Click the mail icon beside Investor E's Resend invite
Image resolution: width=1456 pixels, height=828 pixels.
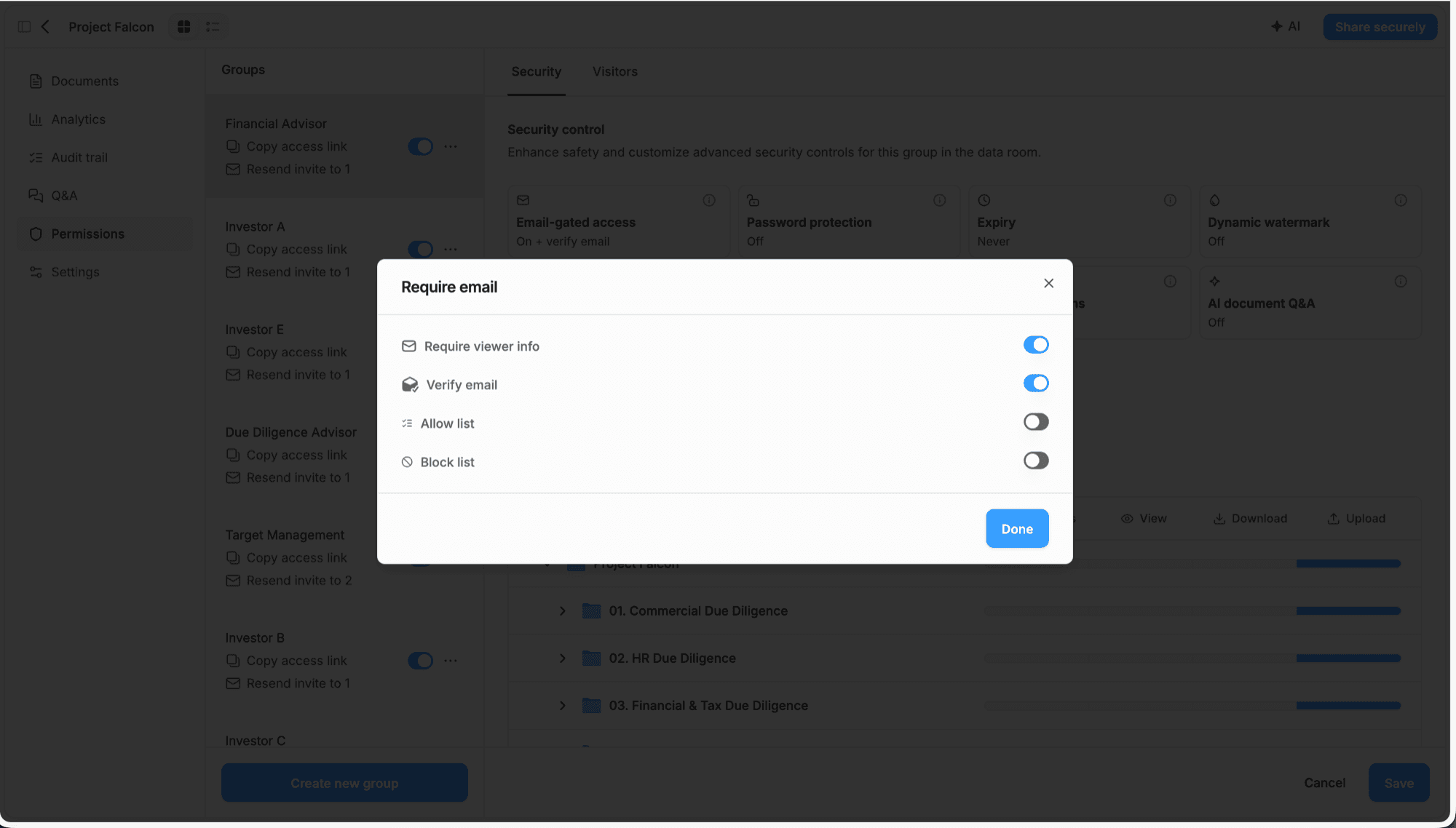click(x=233, y=375)
